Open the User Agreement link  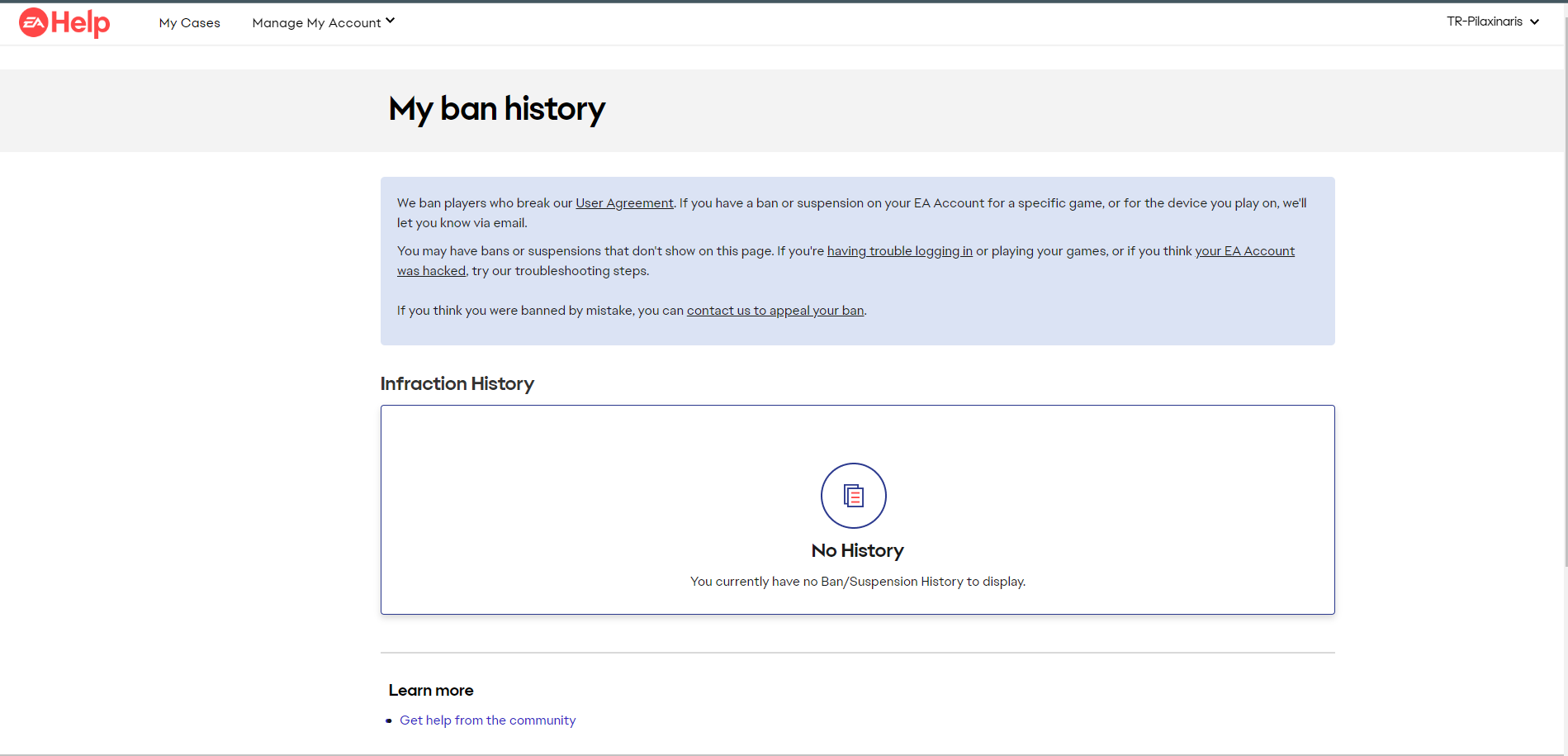[624, 203]
